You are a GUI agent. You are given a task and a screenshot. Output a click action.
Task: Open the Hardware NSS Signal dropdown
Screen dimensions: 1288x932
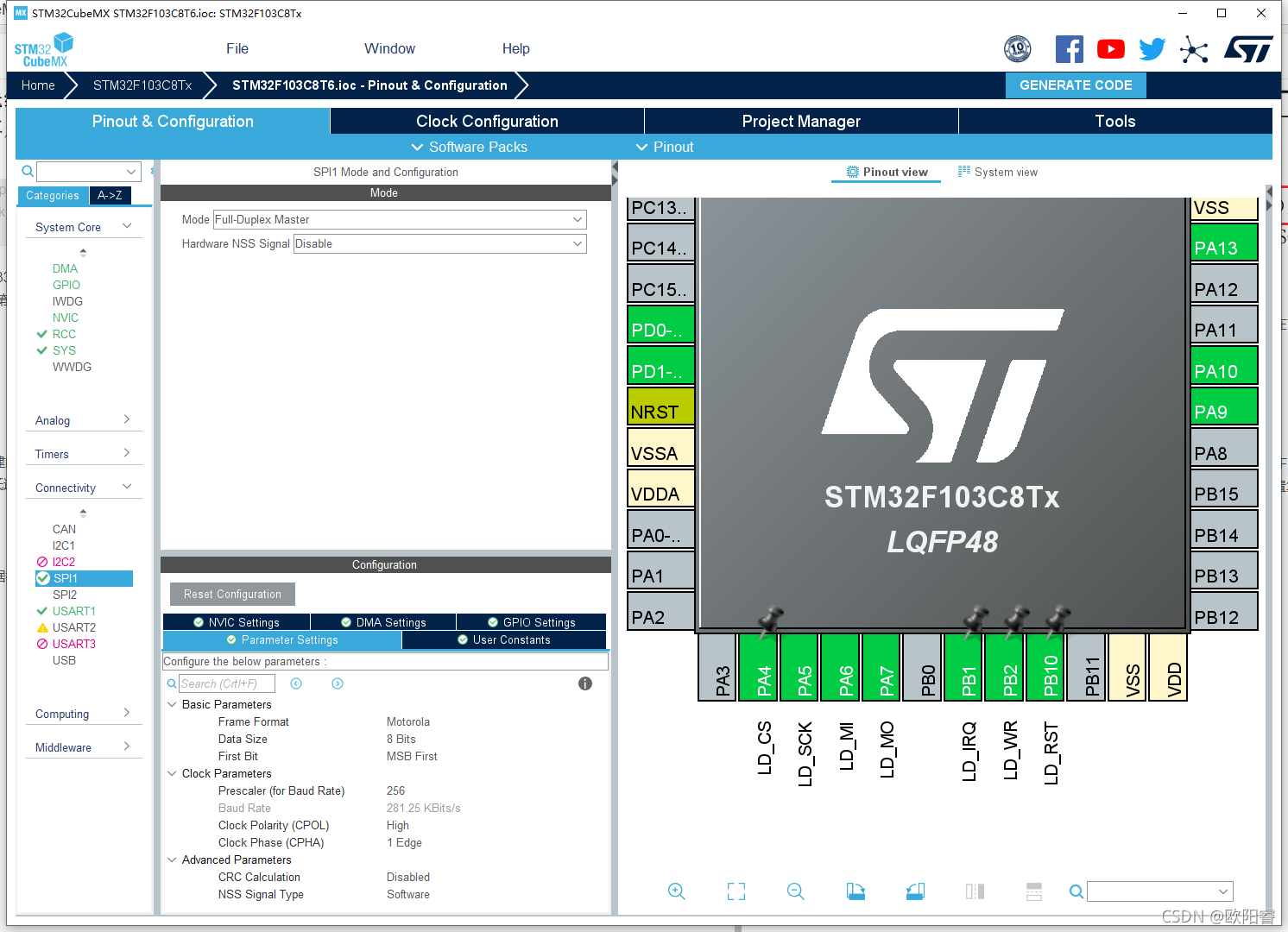(x=440, y=243)
